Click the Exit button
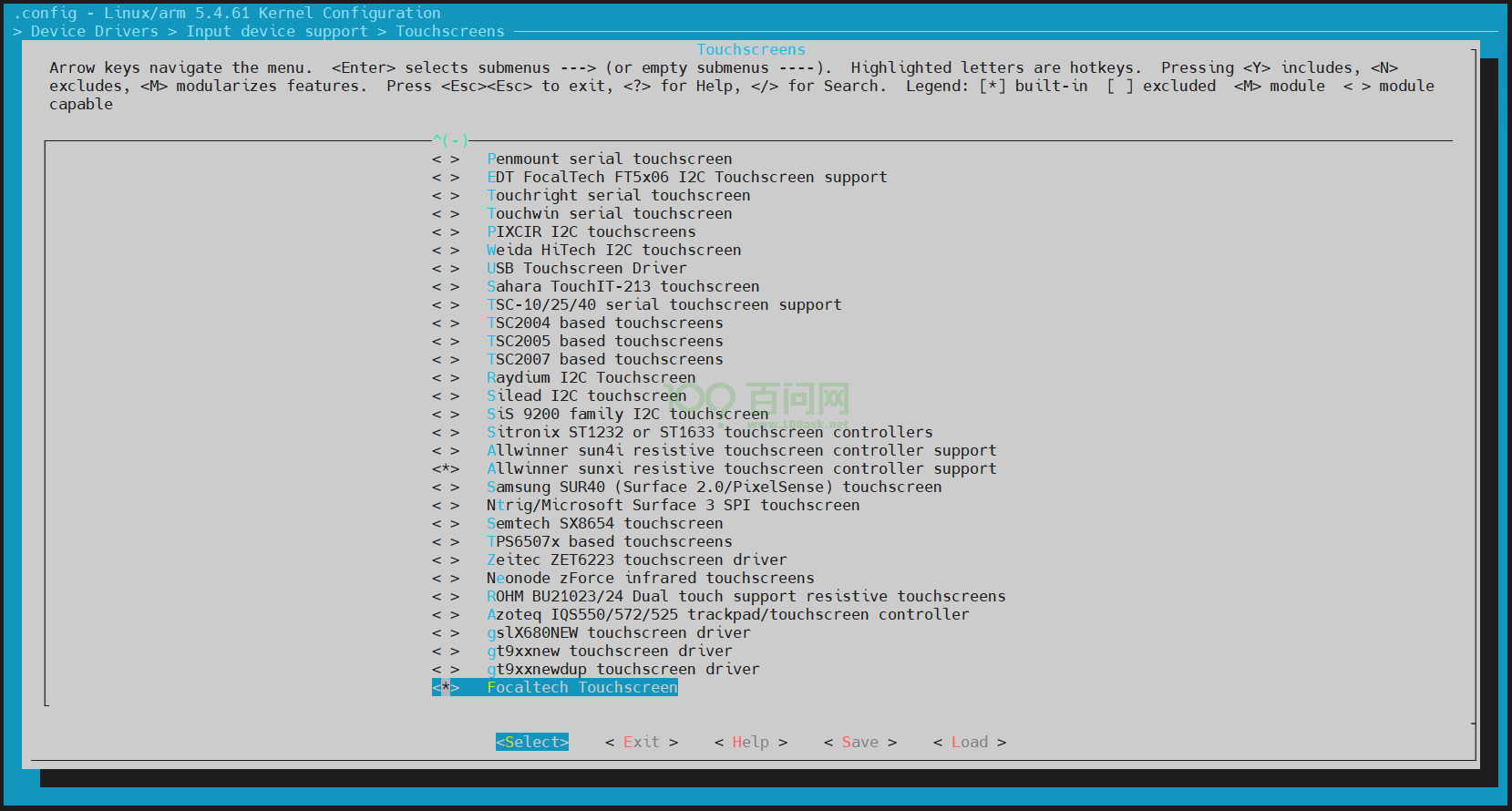The image size is (1512, 811). pos(641,742)
